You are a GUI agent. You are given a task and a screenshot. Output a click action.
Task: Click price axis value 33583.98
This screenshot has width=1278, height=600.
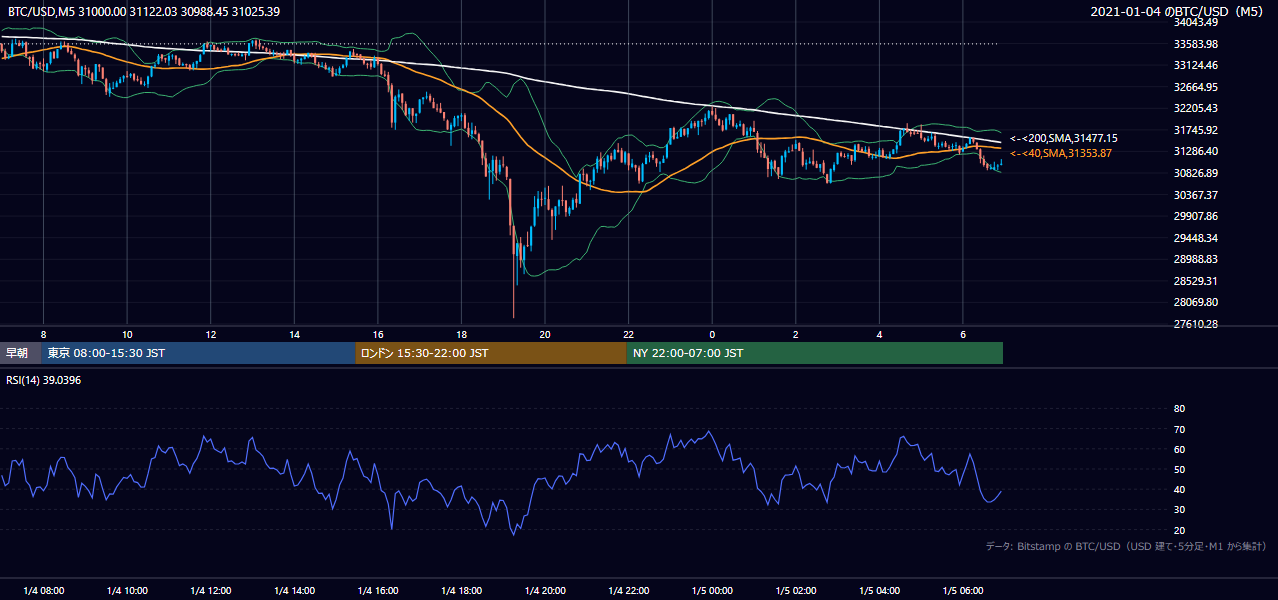tap(1195, 44)
